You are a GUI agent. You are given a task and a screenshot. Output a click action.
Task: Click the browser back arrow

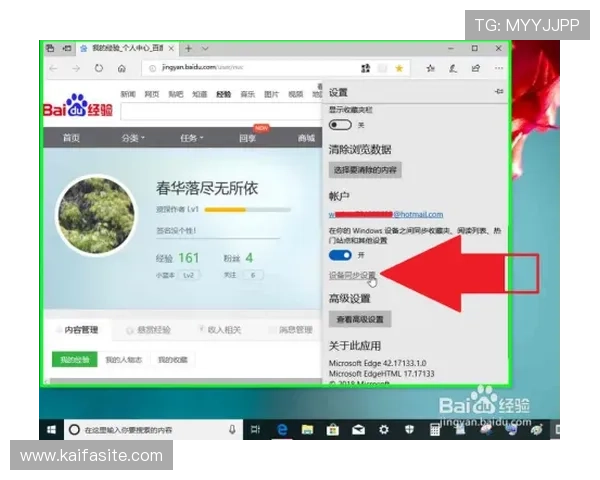click(x=53, y=69)
